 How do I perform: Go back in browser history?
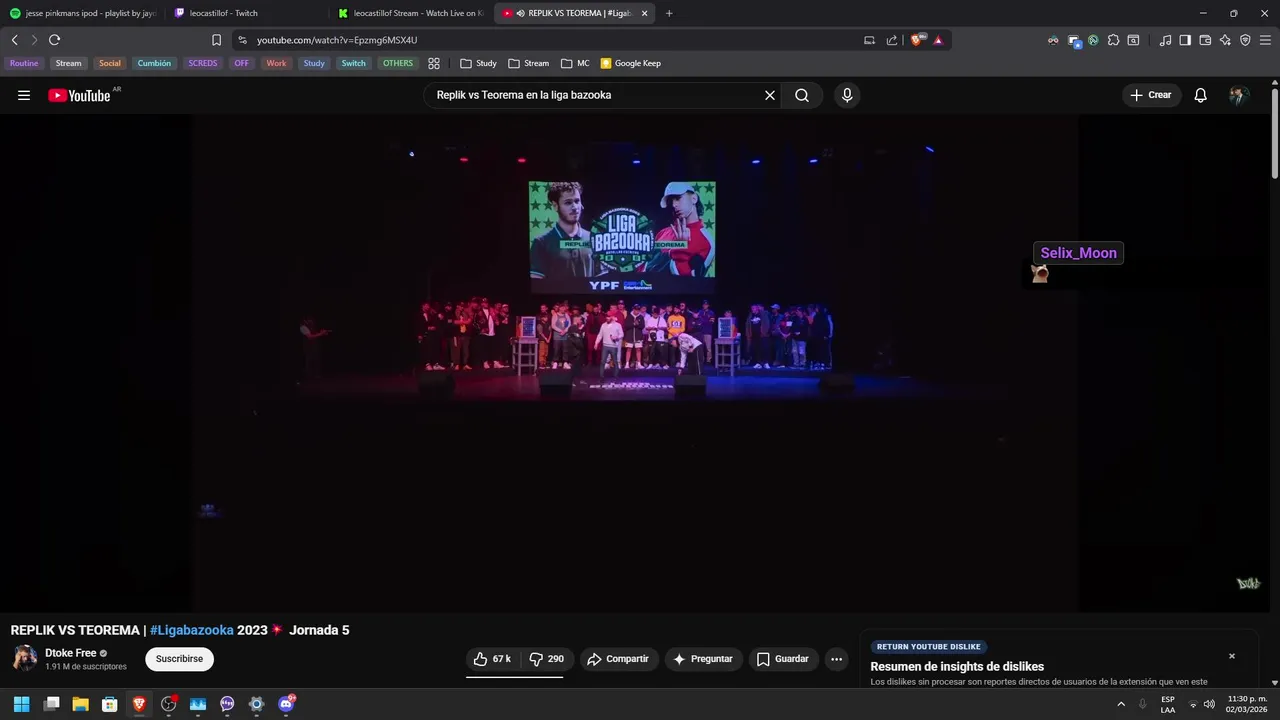coord(14,40)
